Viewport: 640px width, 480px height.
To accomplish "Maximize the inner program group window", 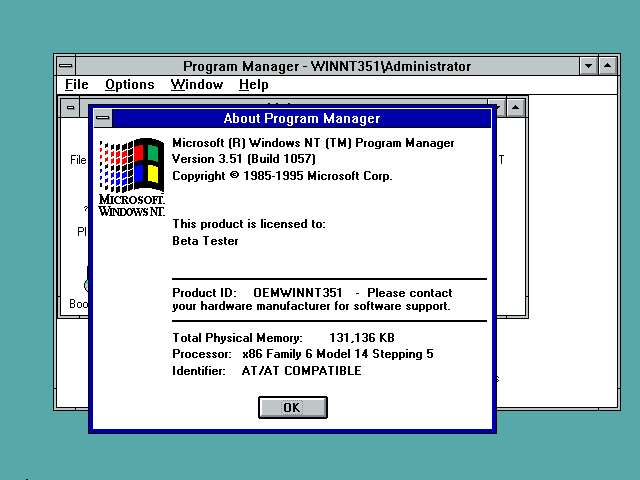I will pos(516,108).
